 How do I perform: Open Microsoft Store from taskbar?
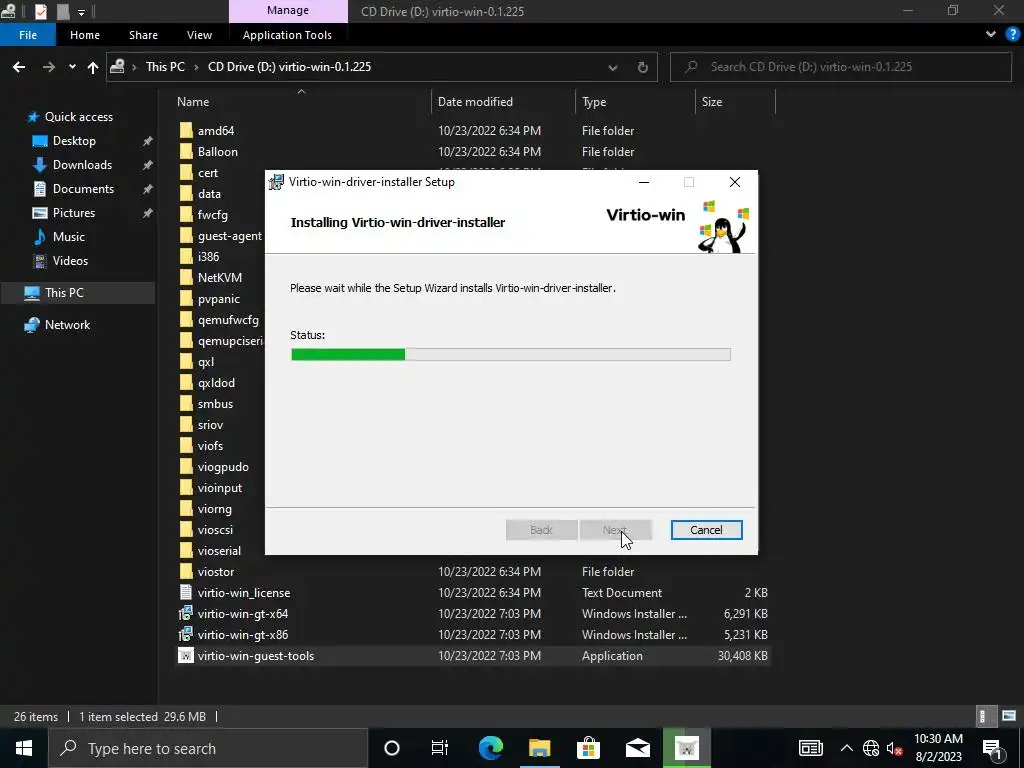(x=588, y=748)
